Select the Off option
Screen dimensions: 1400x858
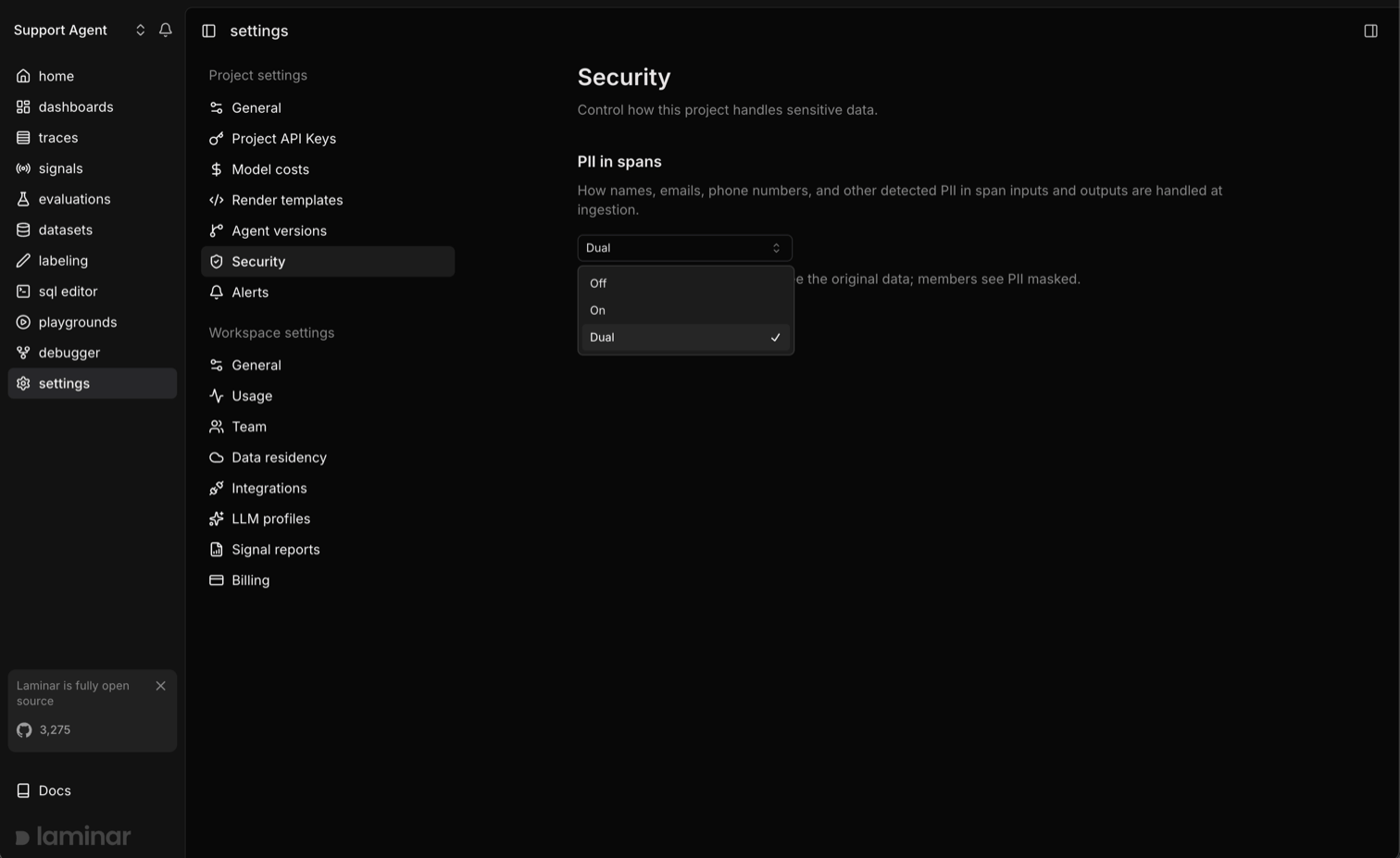pyautogui.click(x=686, y=283)
